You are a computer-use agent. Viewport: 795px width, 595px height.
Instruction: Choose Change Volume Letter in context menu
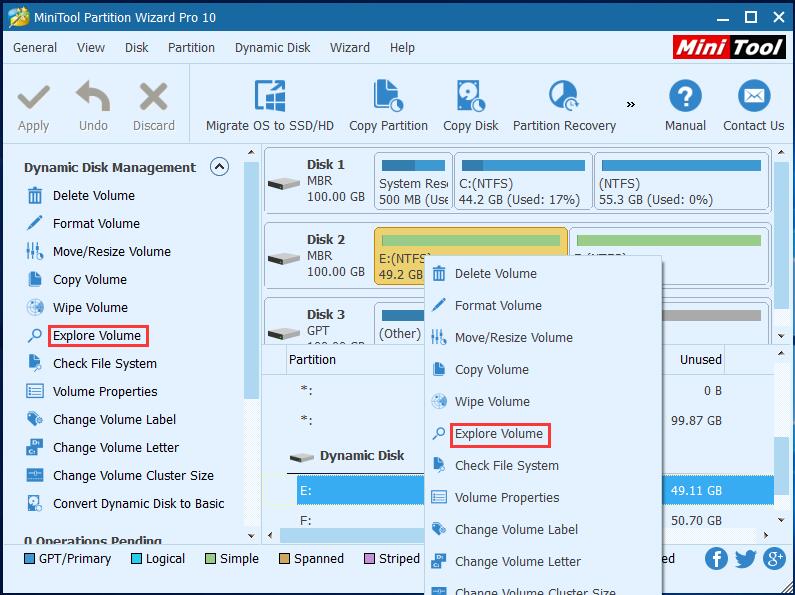click(x=543, y=562)
